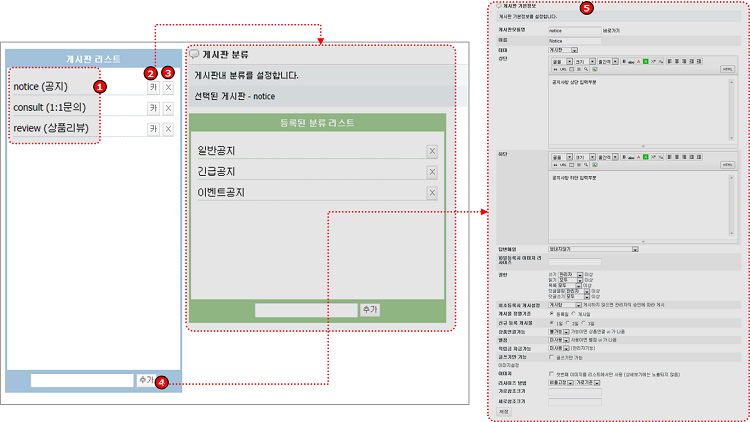Screen dimensions: 750x422
Task: Open category settings for notice board
Action: click(x=153, y=88)
